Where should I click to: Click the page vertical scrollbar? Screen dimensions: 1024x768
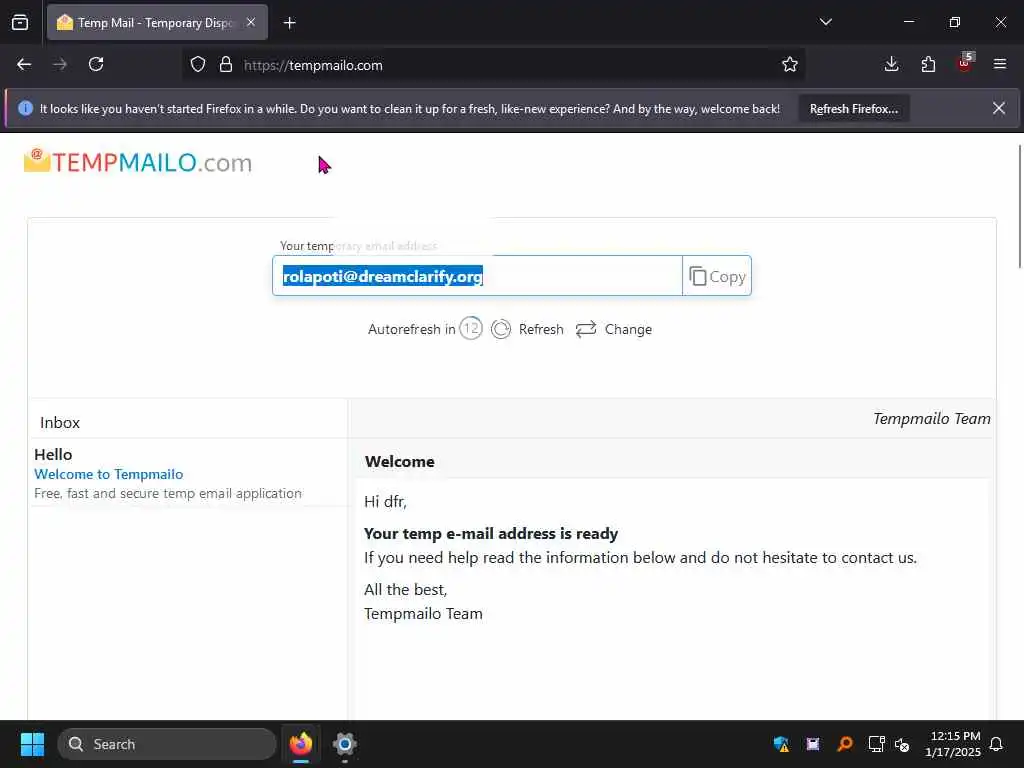point(1020,206)
